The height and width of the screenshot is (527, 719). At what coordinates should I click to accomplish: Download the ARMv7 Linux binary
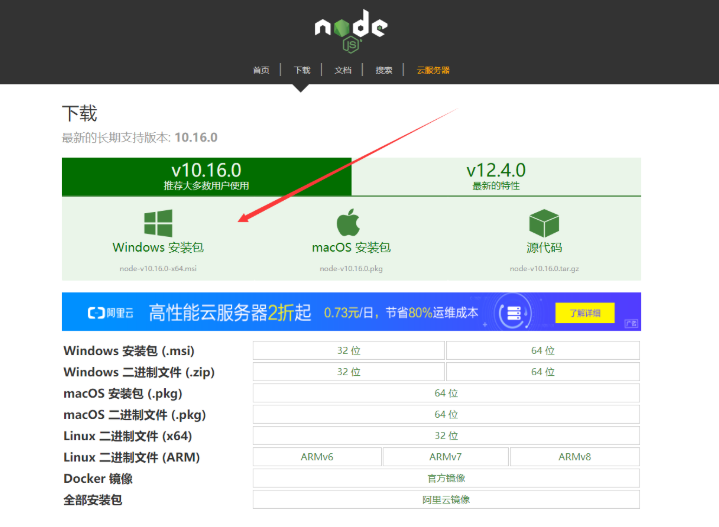446,457
